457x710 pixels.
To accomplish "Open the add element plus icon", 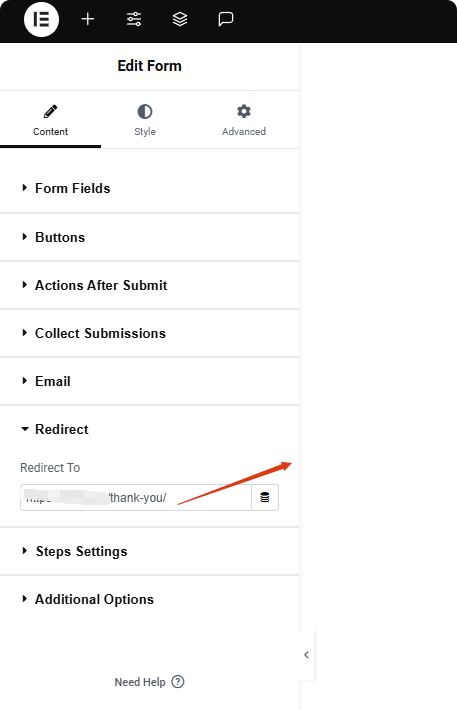I will (87, 19).
